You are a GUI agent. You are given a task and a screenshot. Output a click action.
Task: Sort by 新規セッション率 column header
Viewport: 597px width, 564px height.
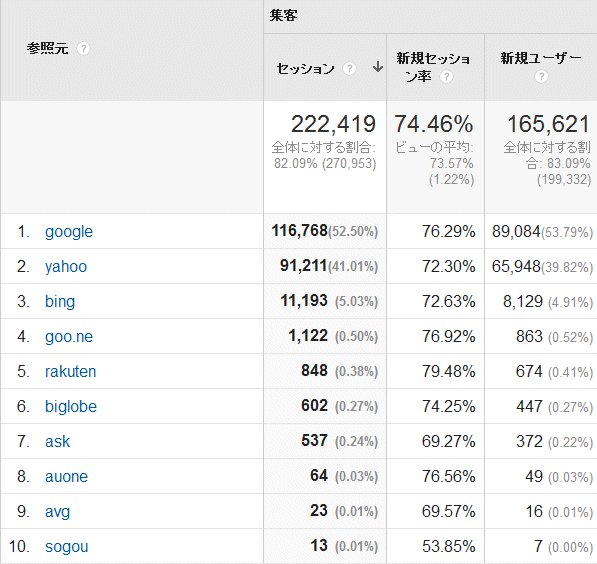433,67
